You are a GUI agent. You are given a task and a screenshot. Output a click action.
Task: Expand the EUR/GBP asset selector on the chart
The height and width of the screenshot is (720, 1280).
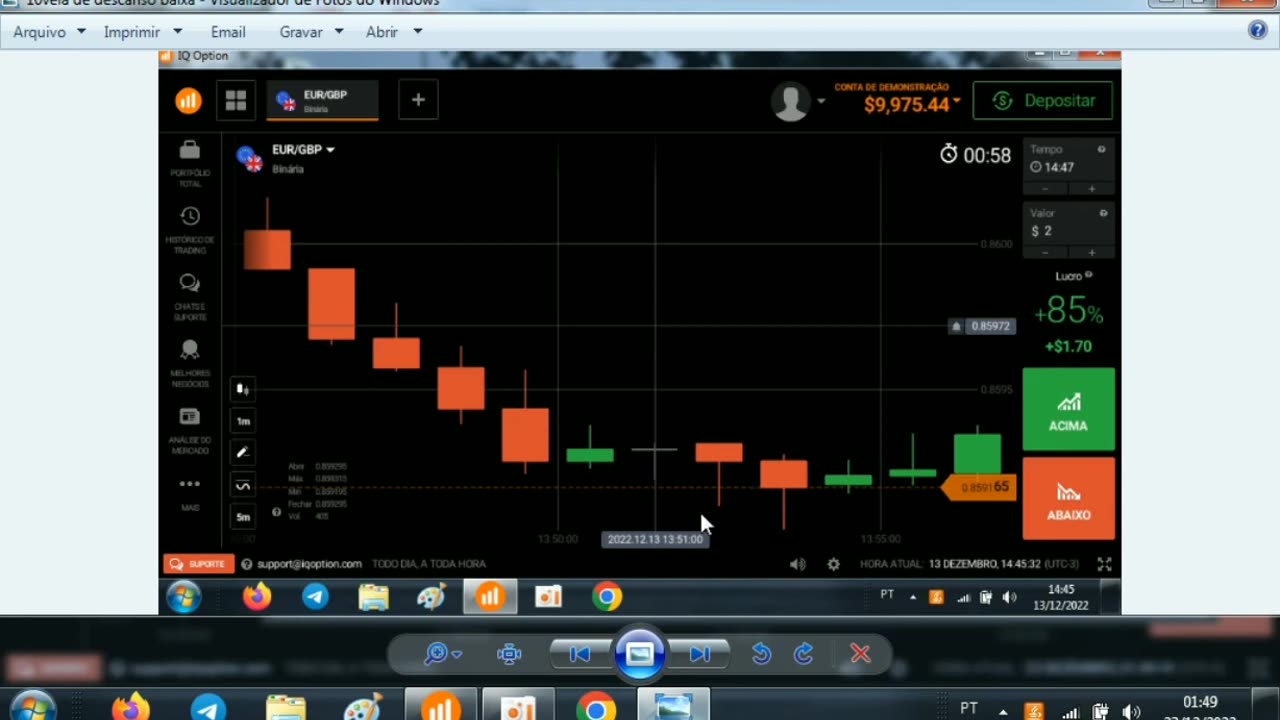303,150
